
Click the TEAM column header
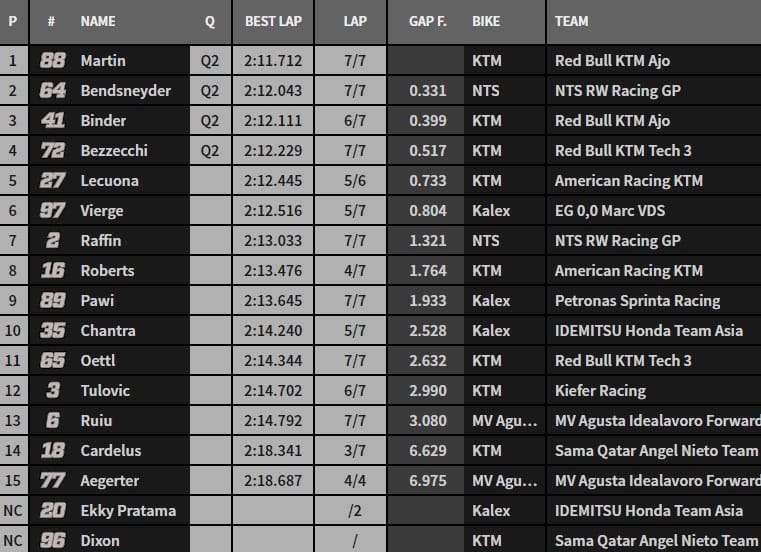572,21
